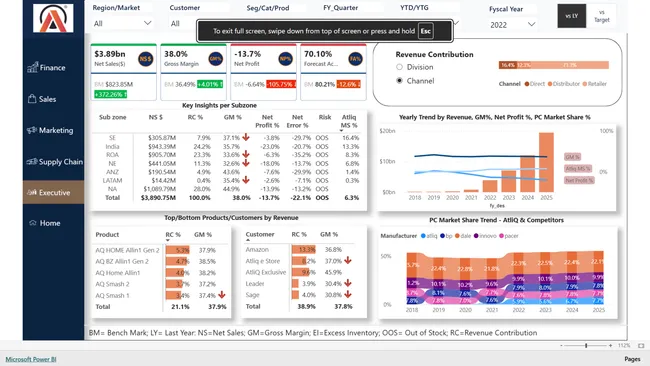Open the Finance page icon in sidebar
The image size is (650, 366).
tap(32, 68)
